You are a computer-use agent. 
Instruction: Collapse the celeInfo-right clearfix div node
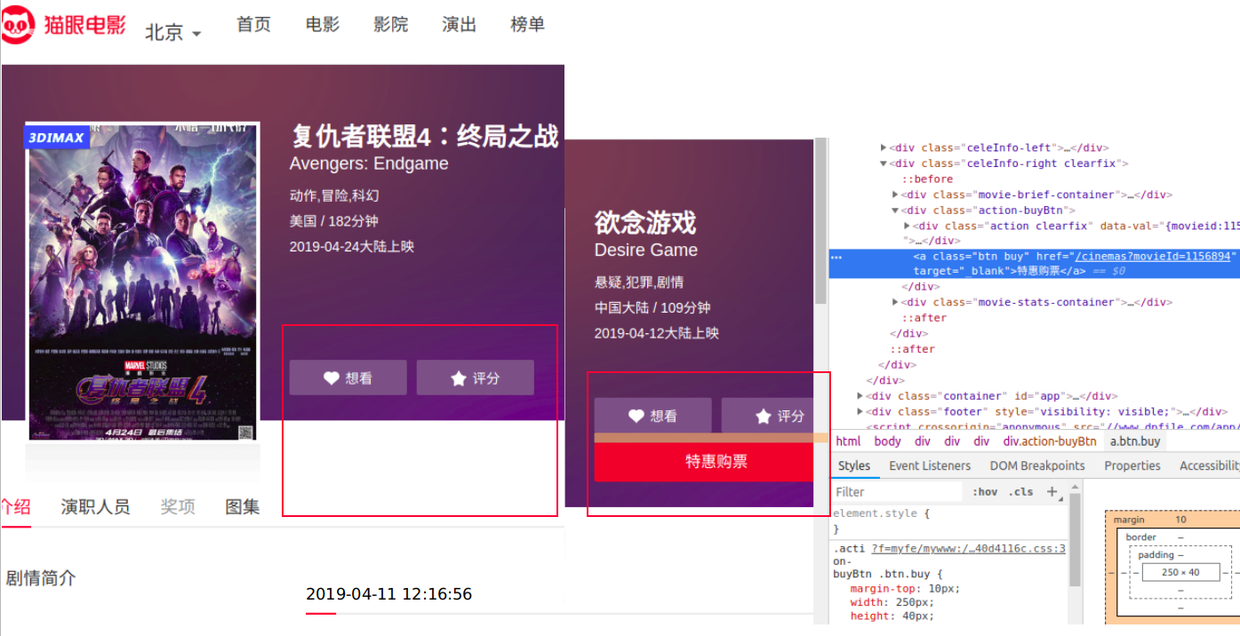(x=883, y=164)
